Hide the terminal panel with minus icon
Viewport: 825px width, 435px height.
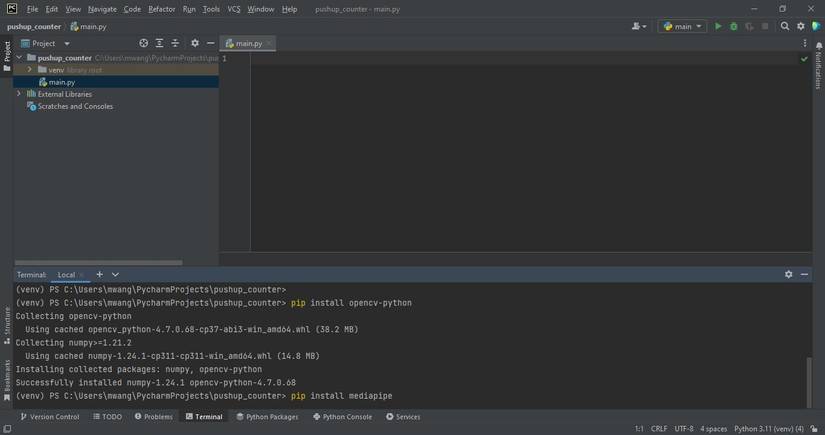click(804, 274)
